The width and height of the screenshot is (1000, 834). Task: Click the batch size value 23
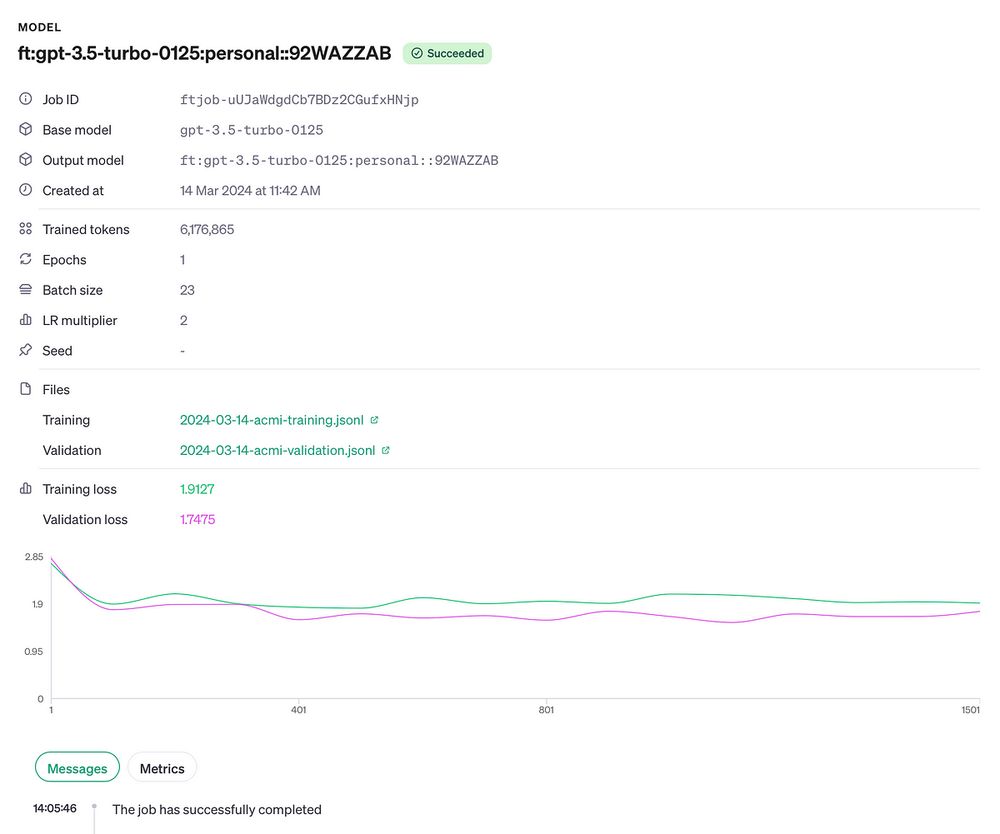click(187, 290)
